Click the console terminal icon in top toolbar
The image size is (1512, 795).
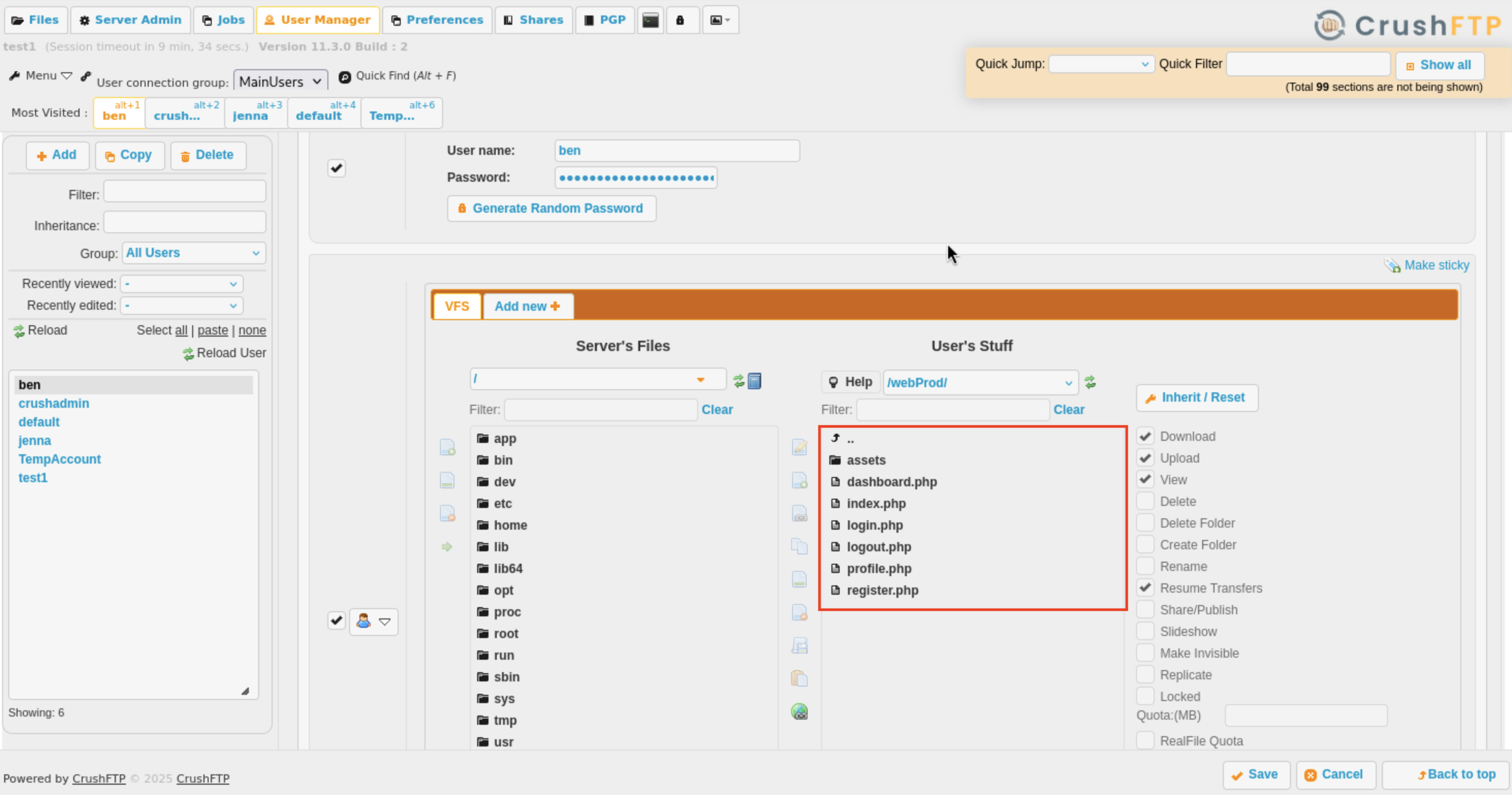[x=650, y=20]
